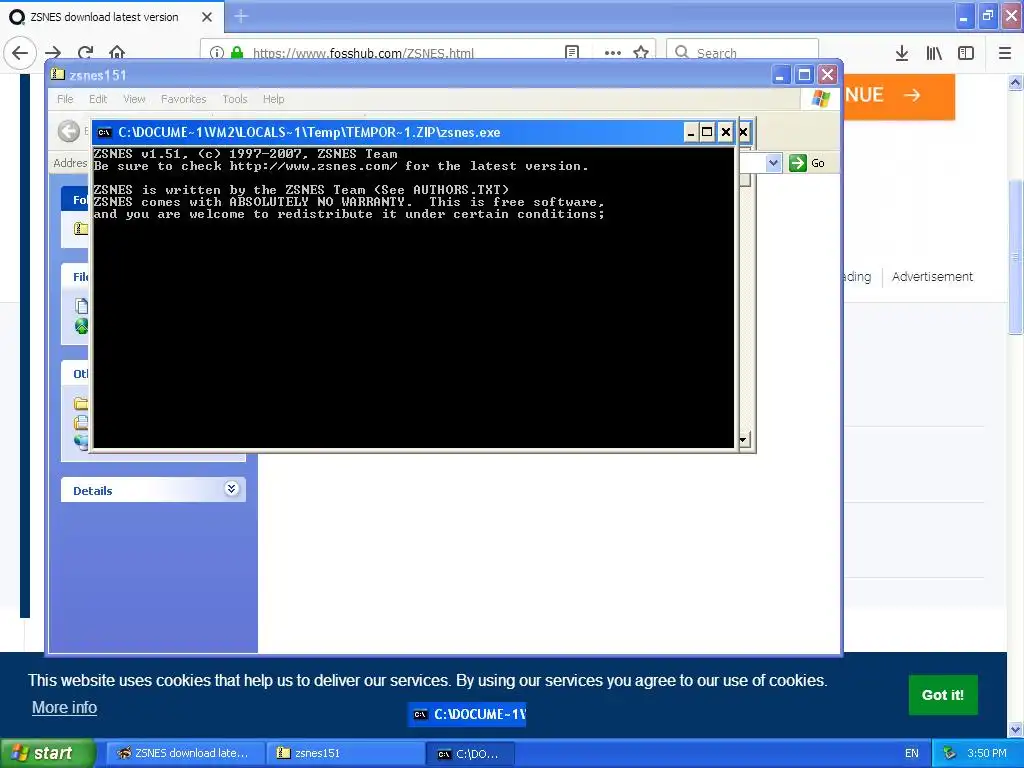Minimize the zsnes.exe console window
Viewport: 1024px width, 768px height.
coord(691,133)
